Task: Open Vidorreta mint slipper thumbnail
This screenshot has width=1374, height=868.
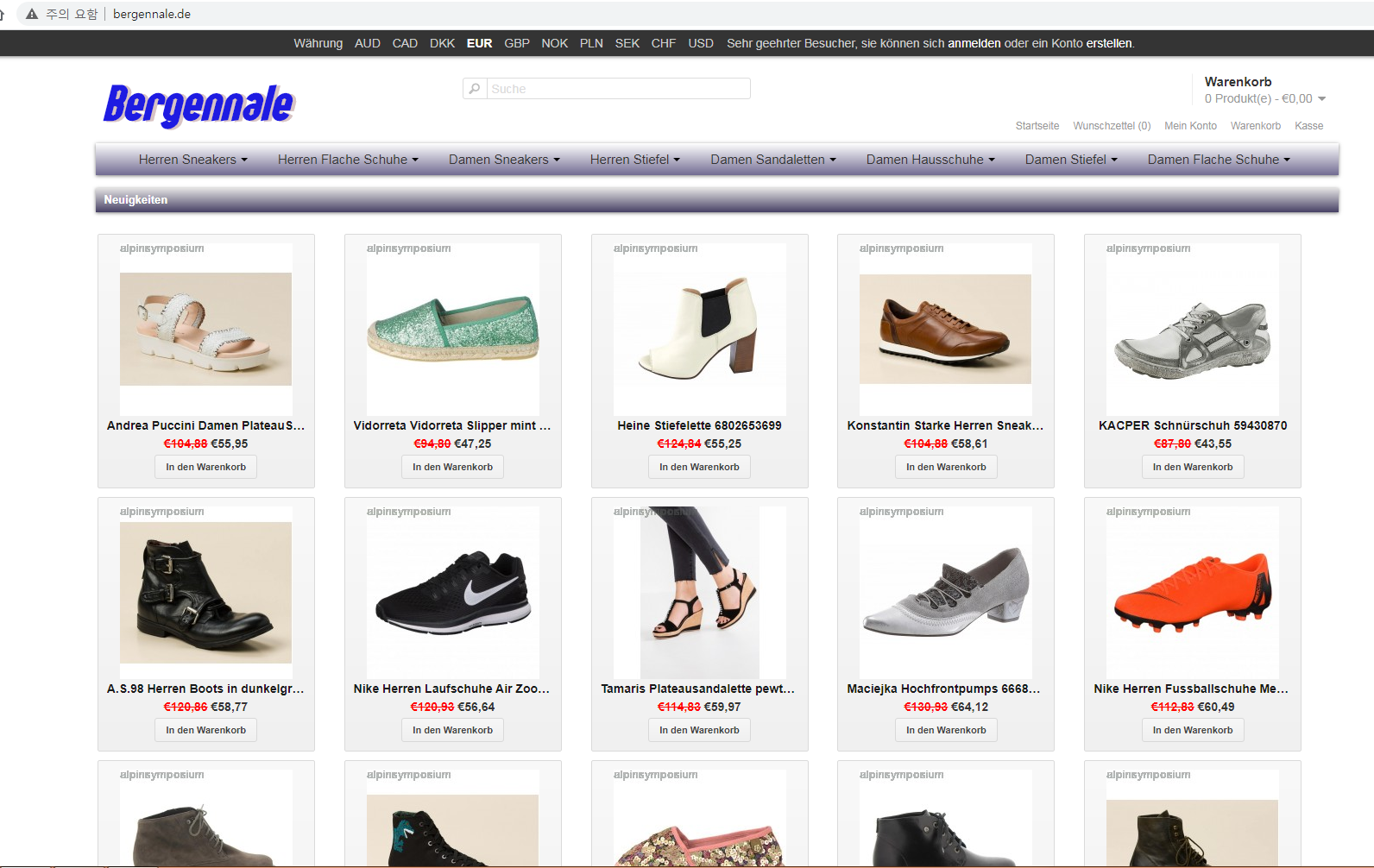Action: pos(452,329)
